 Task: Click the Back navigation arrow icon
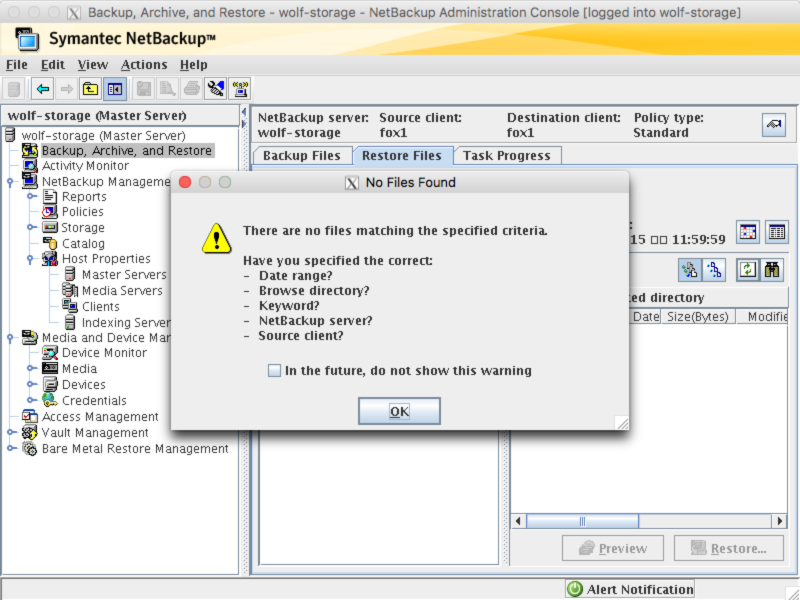[41, 88]
